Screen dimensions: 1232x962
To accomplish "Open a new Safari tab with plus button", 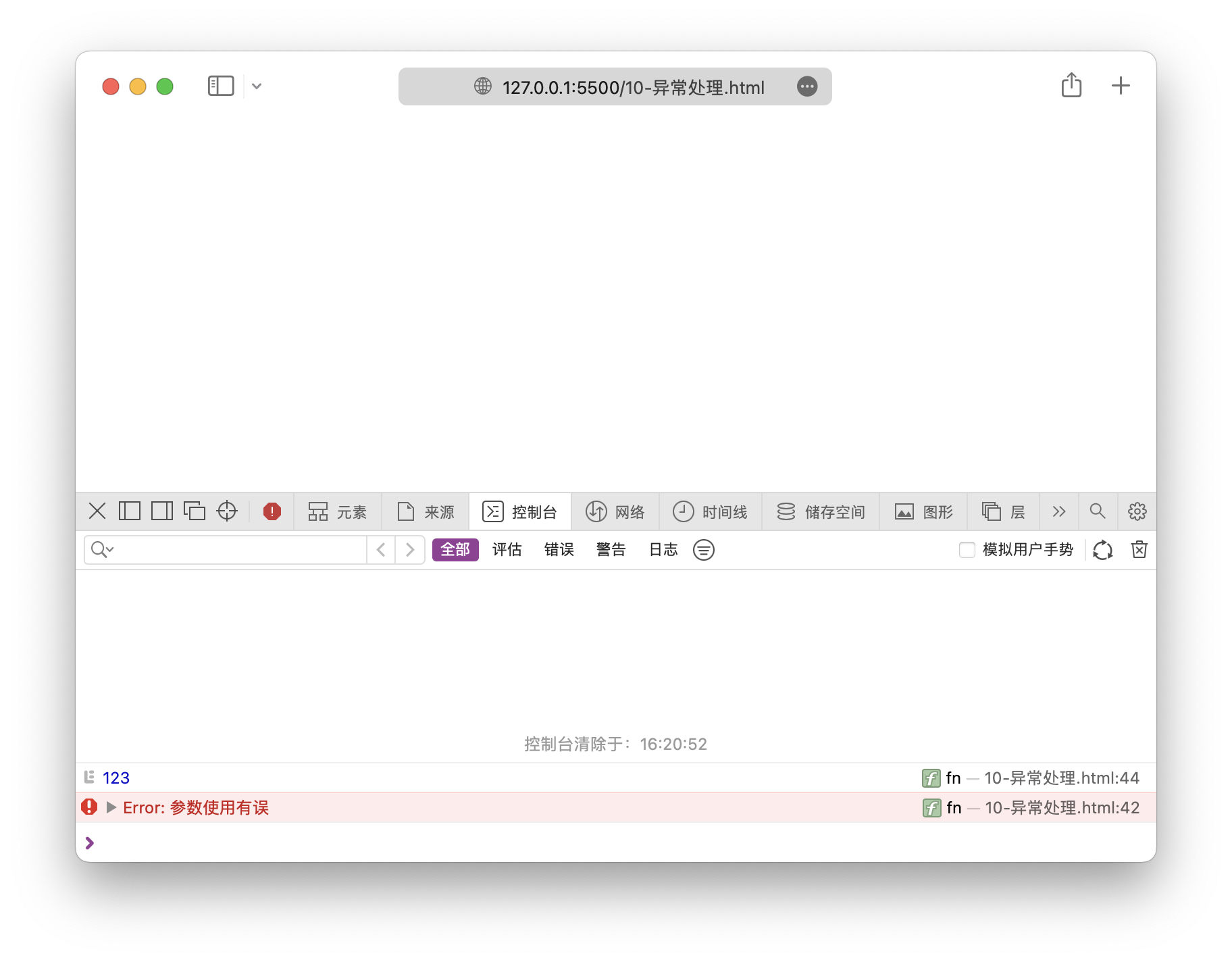I will tap(1121, 85).
